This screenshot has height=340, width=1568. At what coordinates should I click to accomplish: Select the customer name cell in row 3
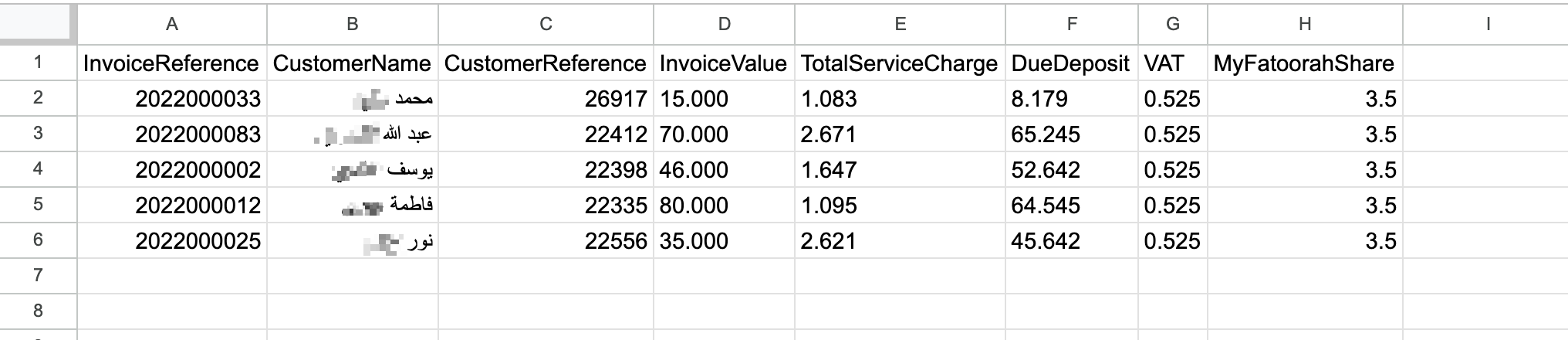coord(353,134)
